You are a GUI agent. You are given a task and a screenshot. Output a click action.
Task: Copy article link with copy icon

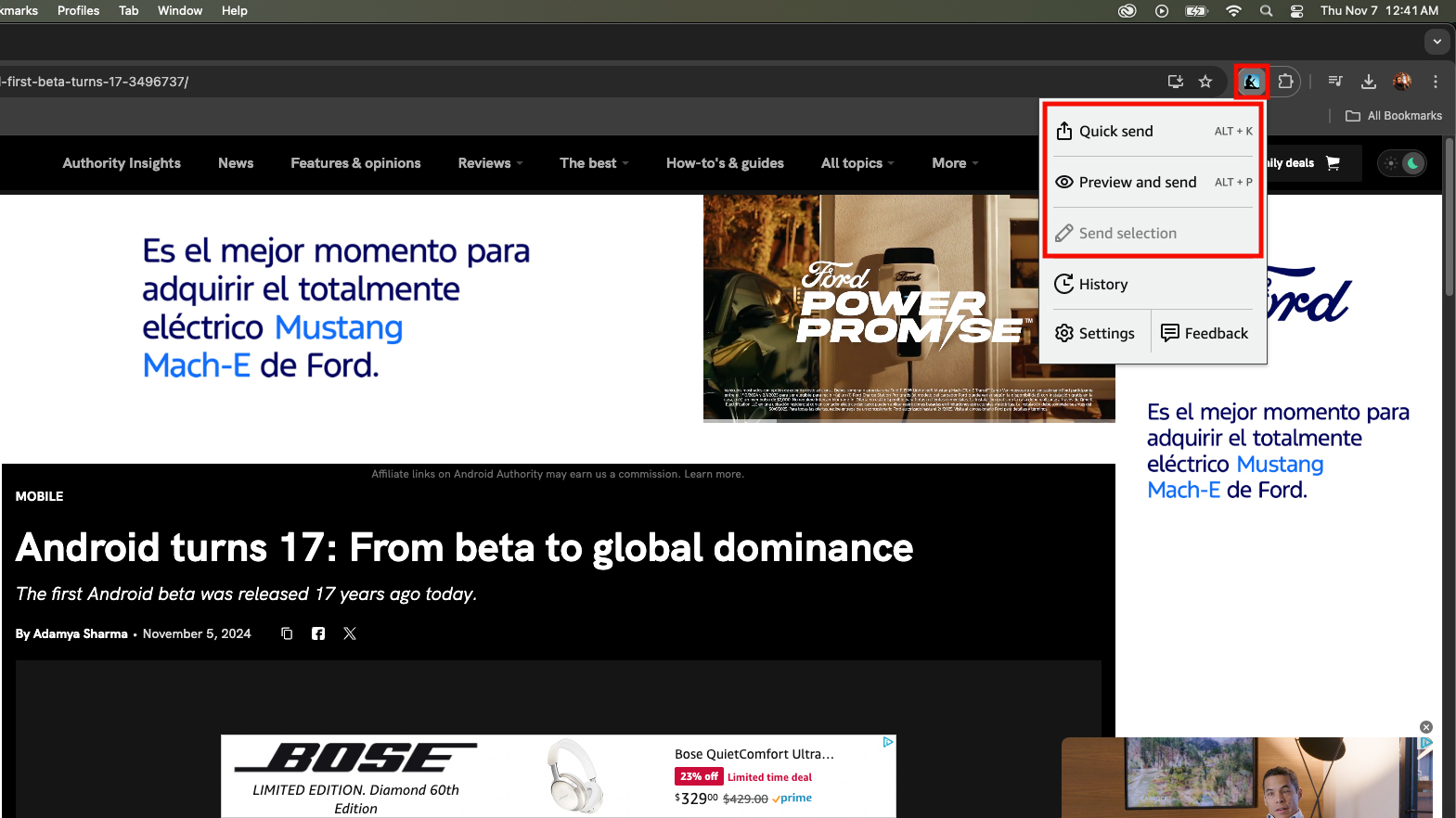click(287, 633)
